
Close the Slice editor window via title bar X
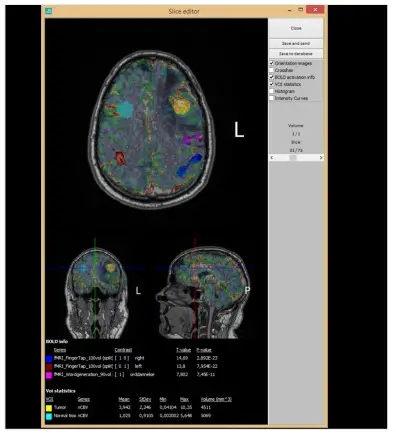point(315,10)
